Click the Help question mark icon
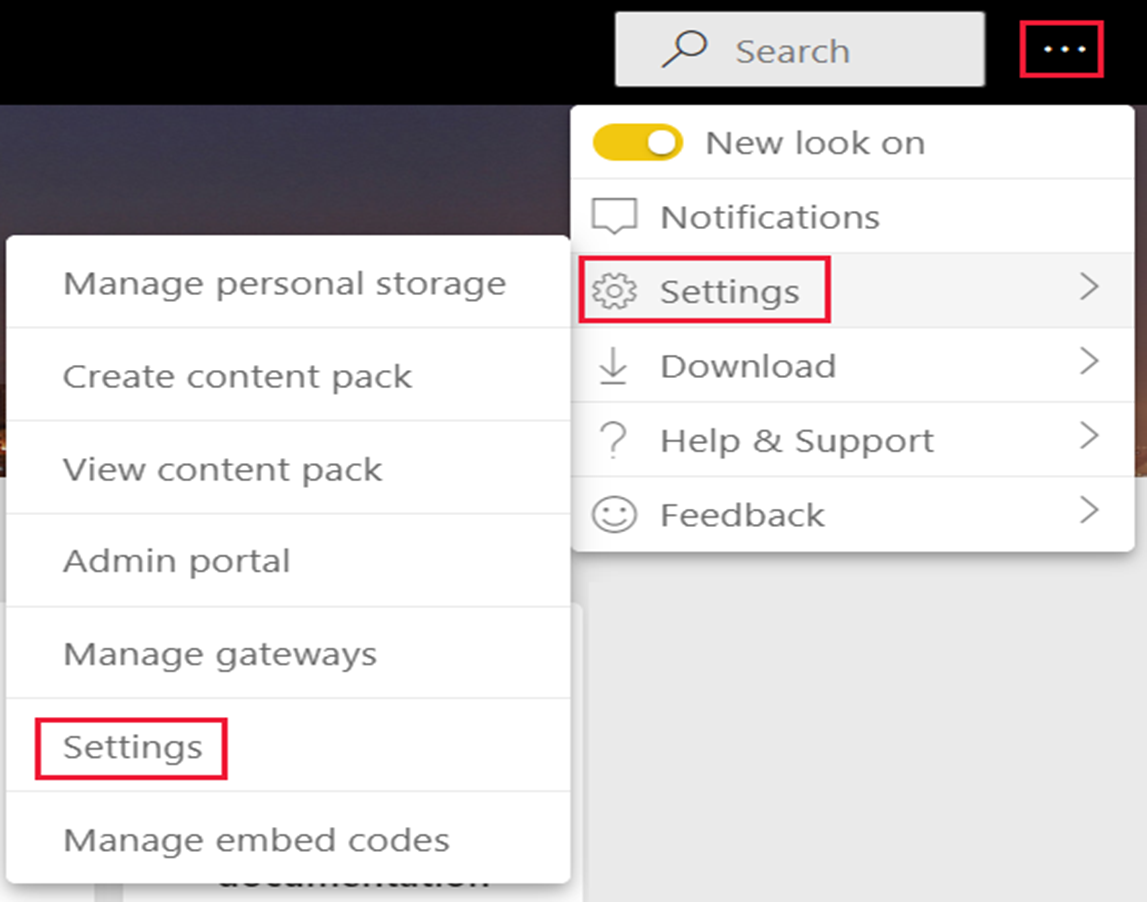Viewport: 1147px width, 902px height. [613, 440]
